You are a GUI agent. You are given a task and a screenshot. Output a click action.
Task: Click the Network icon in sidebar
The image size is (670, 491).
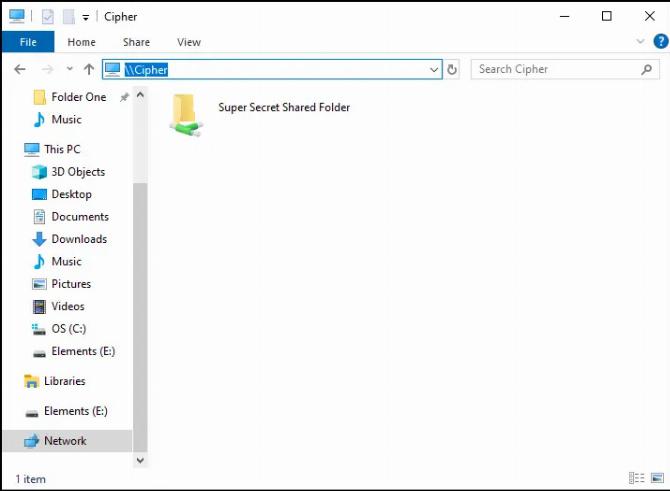tap(31, 441)
